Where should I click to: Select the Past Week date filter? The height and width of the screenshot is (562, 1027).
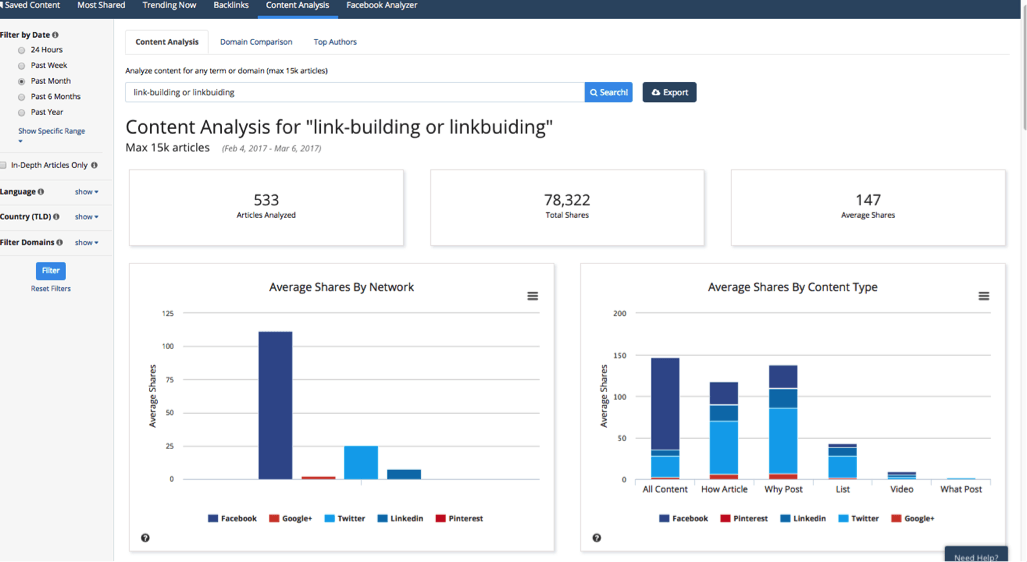point(22,66)
